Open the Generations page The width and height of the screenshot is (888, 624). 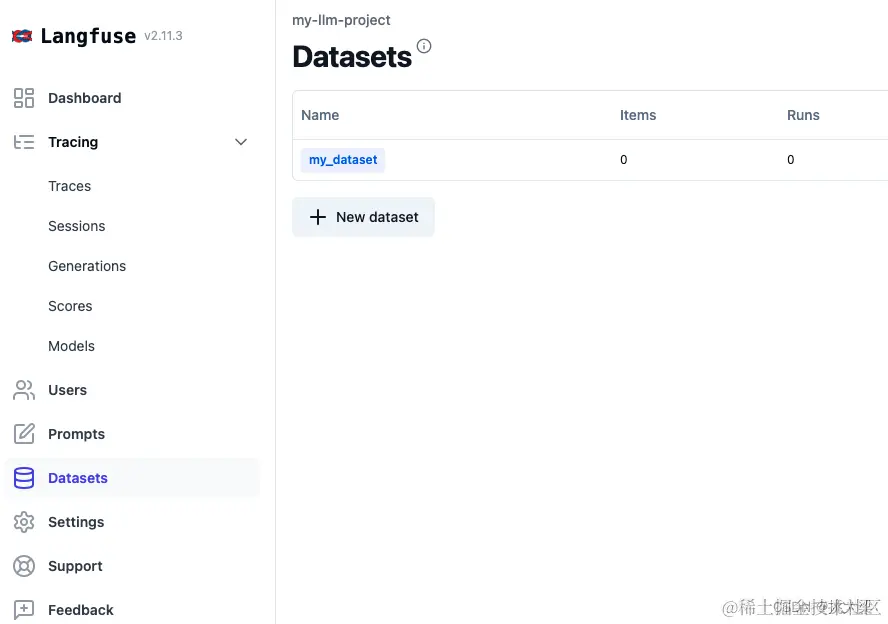pyautogui.click(x=87, y=266)
